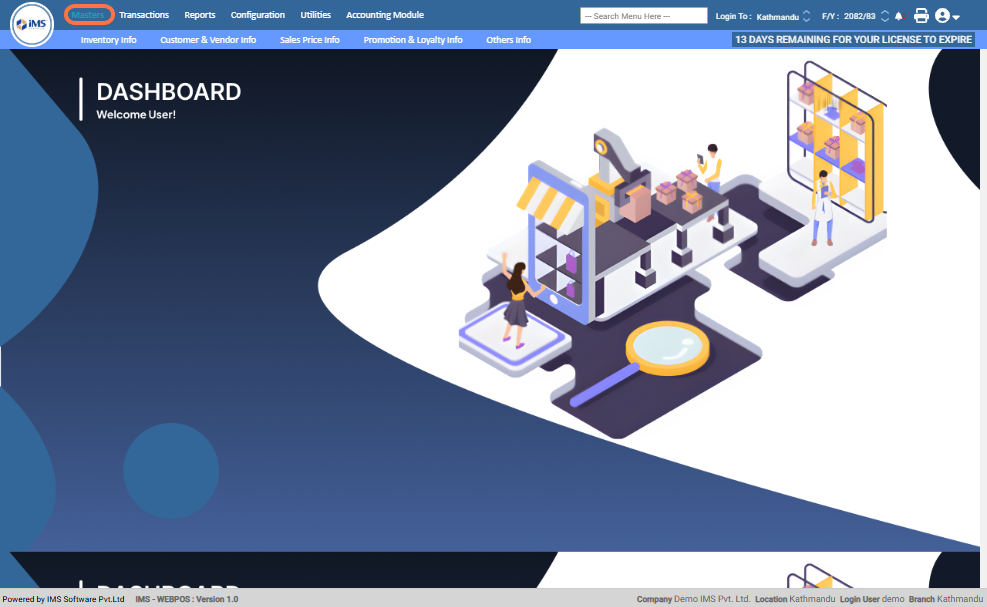Expand the fiscal year 2082/83 selector

884,16
